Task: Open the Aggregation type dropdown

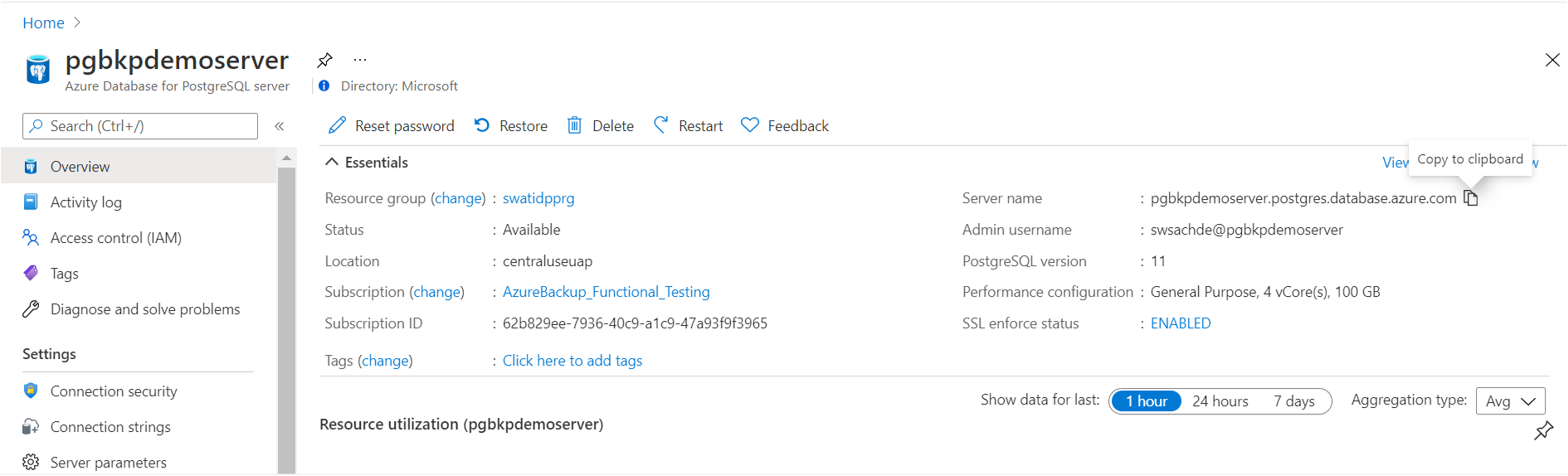Action: [x=1510, y=401]
